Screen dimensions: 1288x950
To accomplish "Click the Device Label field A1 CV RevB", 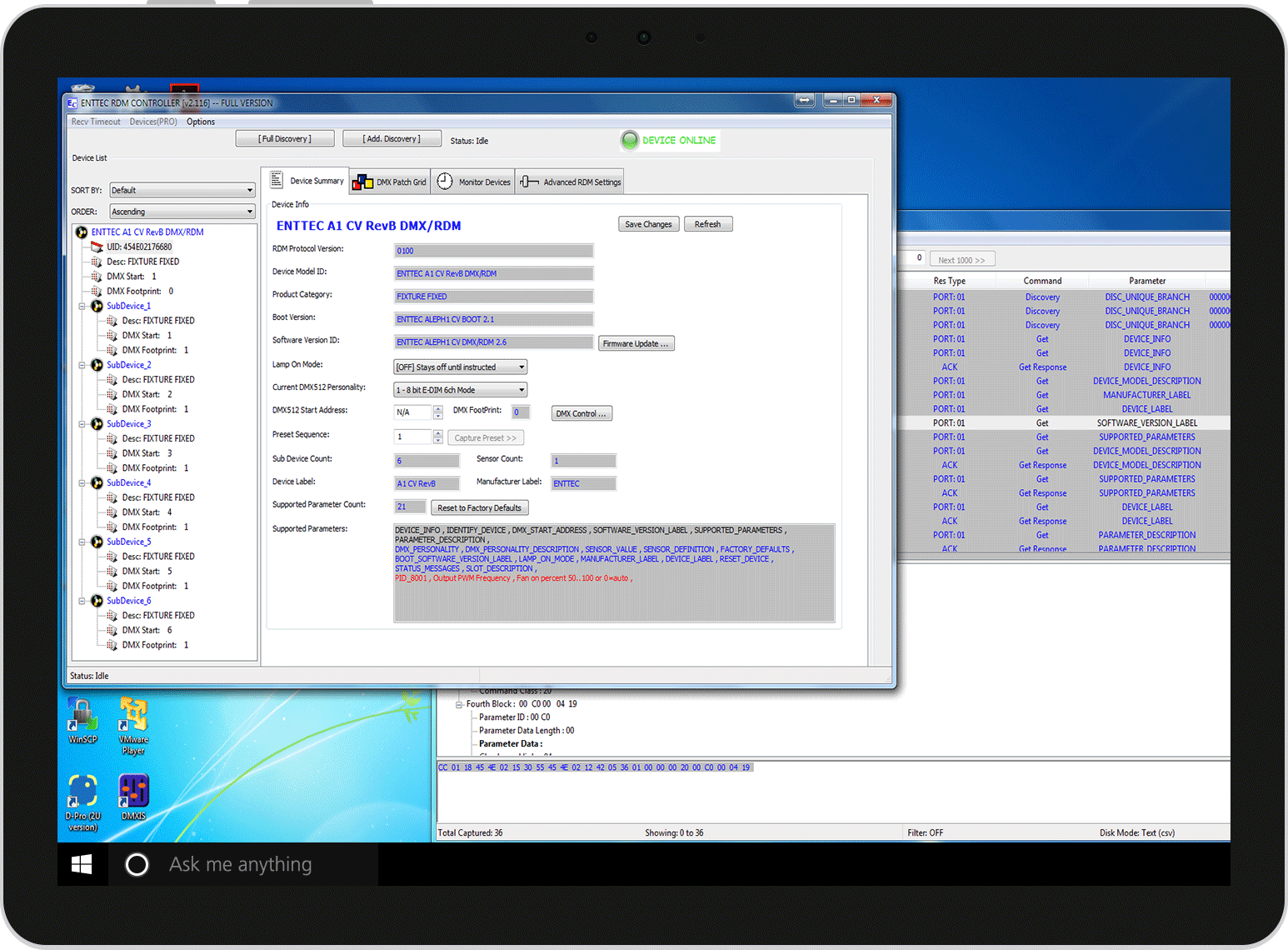I will [x=427, y=483].
